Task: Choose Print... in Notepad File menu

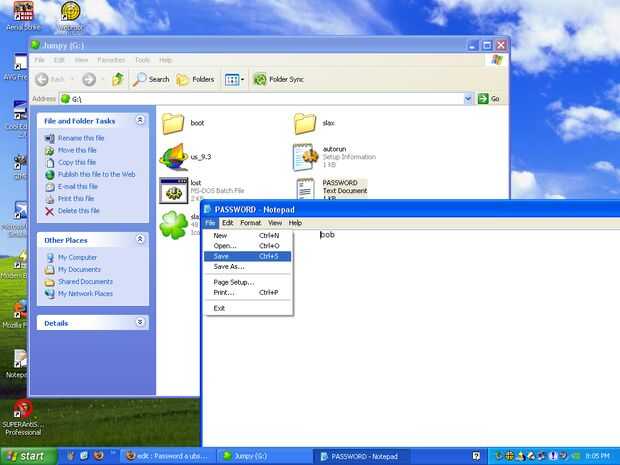Action: click(x=248, y=292)
